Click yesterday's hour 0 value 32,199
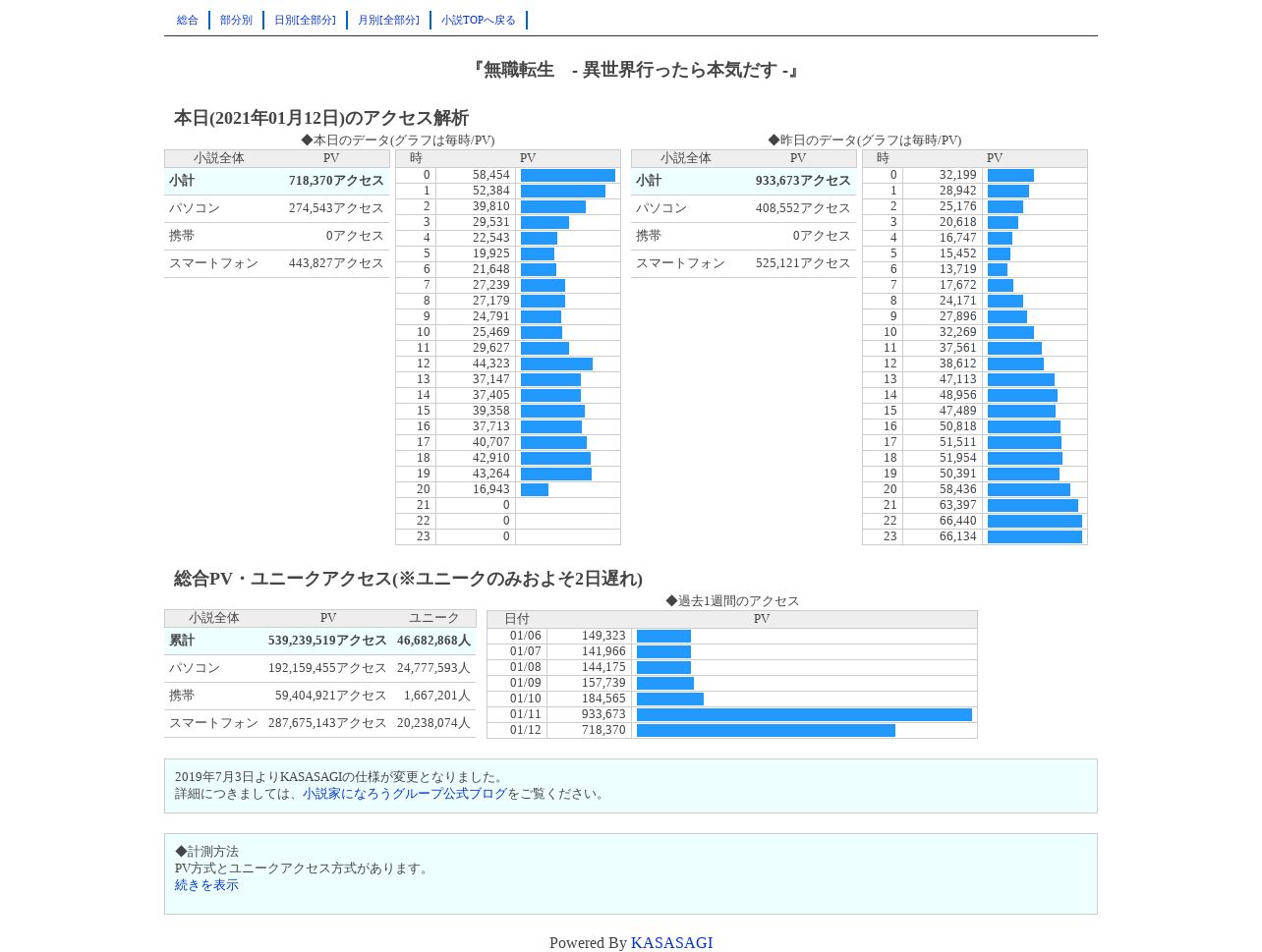 [958, 175]
